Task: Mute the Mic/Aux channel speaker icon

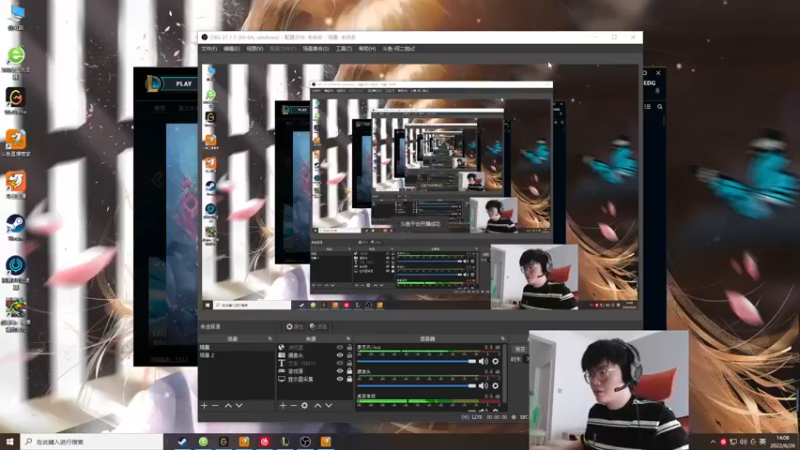Action: click(483, 361)
